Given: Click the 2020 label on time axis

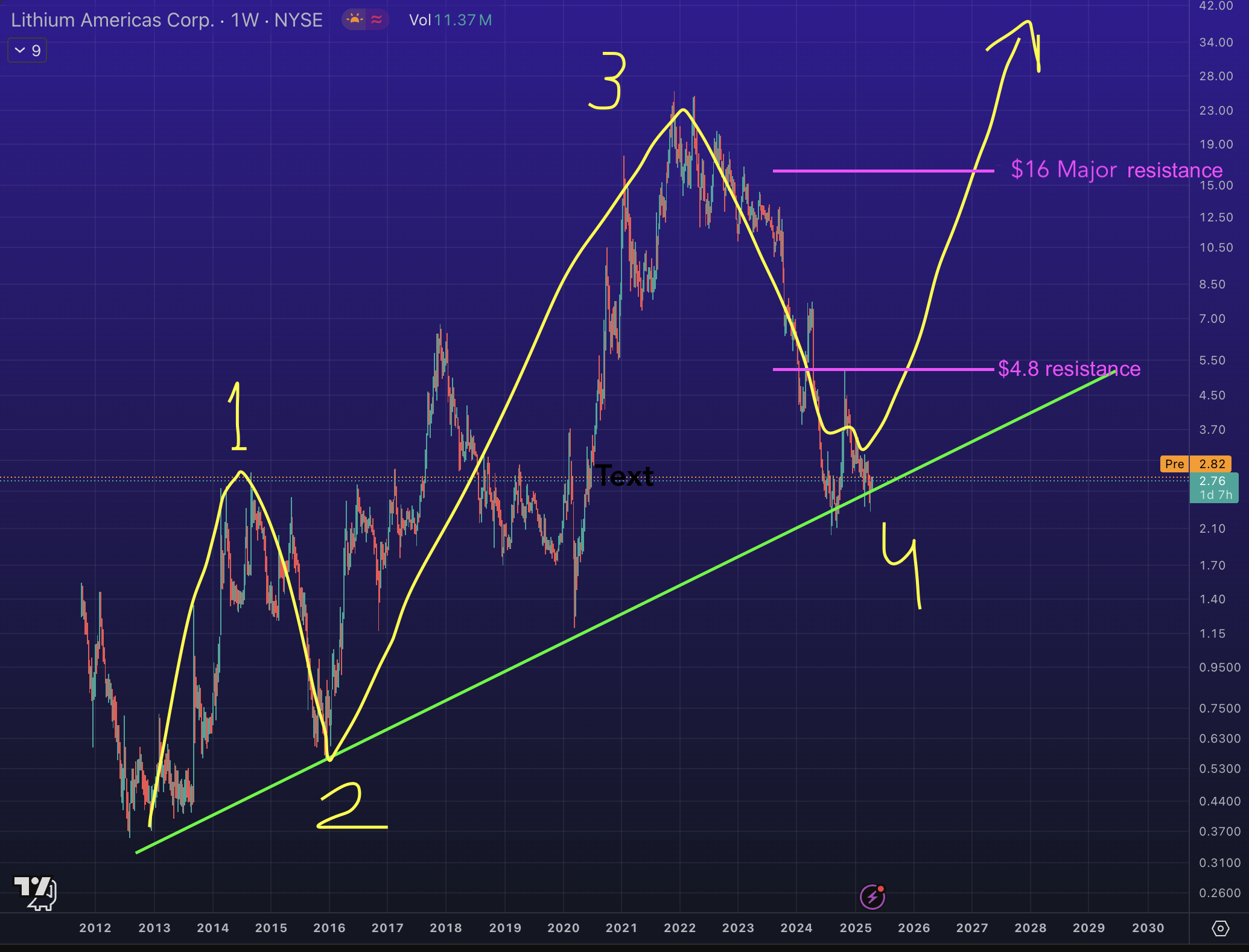Looking at the screenshot, I should (x=563, y=928).
